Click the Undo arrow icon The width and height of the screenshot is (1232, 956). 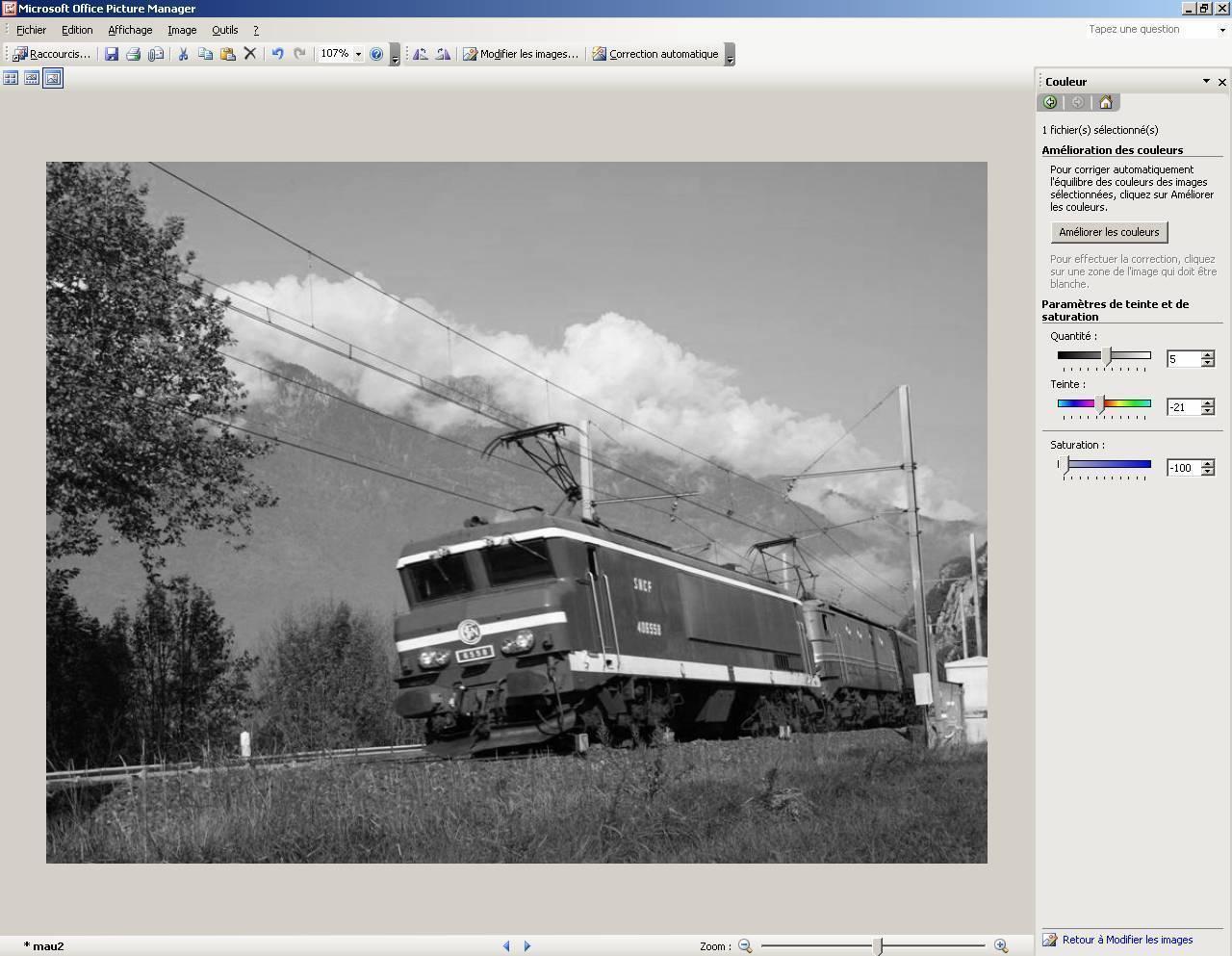pos(277,54)
